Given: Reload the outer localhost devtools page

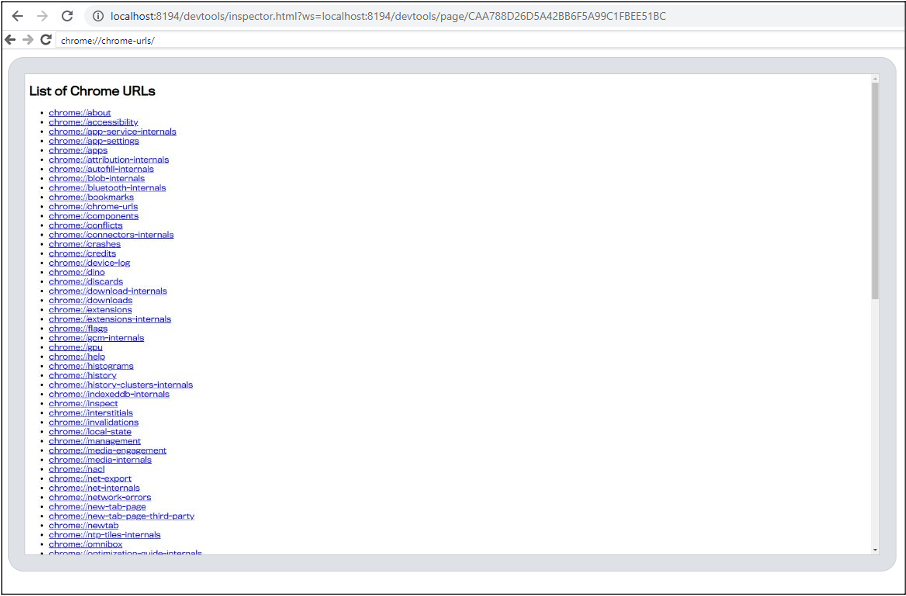Looking at the screenshot, I should [67, 16].
